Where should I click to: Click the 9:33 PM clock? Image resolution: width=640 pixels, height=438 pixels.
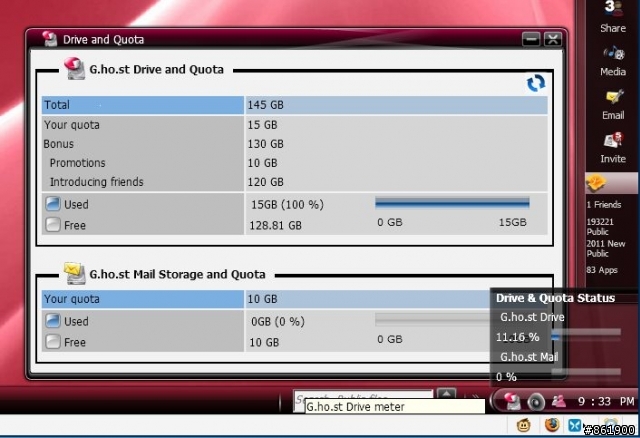pos(606,401)
